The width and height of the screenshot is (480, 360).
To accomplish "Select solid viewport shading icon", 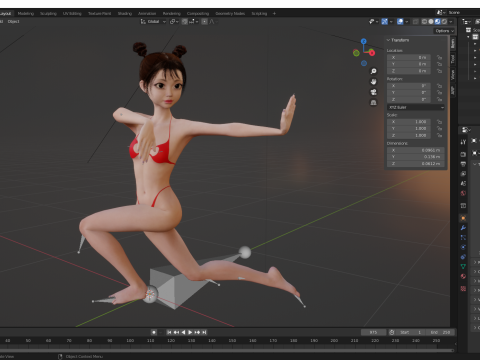I will [431, 22].
